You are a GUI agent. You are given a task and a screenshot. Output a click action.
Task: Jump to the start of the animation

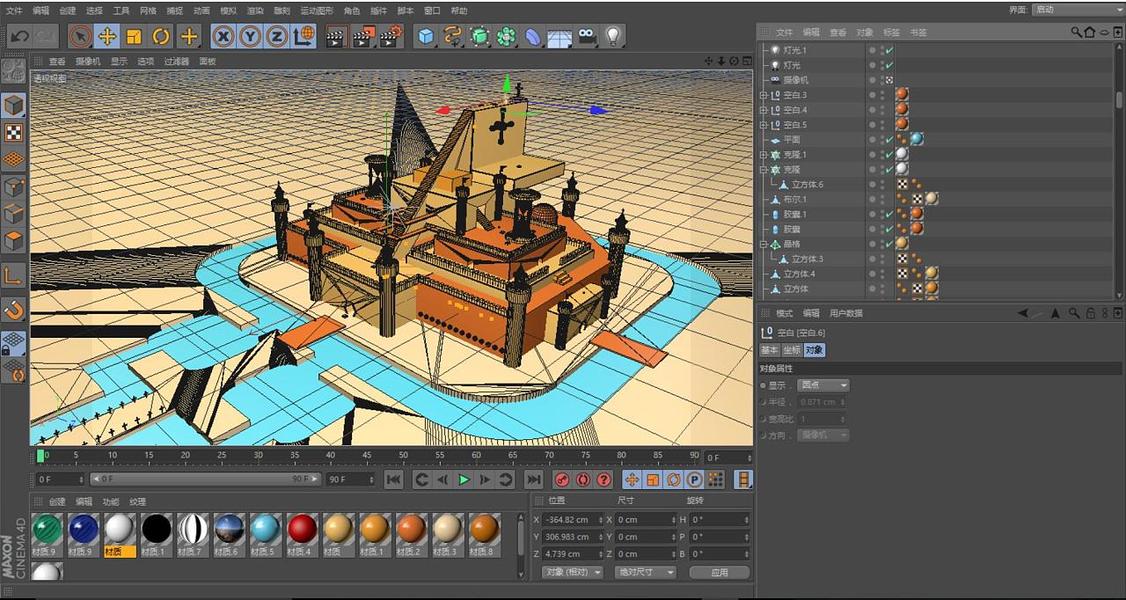[394, 479]
